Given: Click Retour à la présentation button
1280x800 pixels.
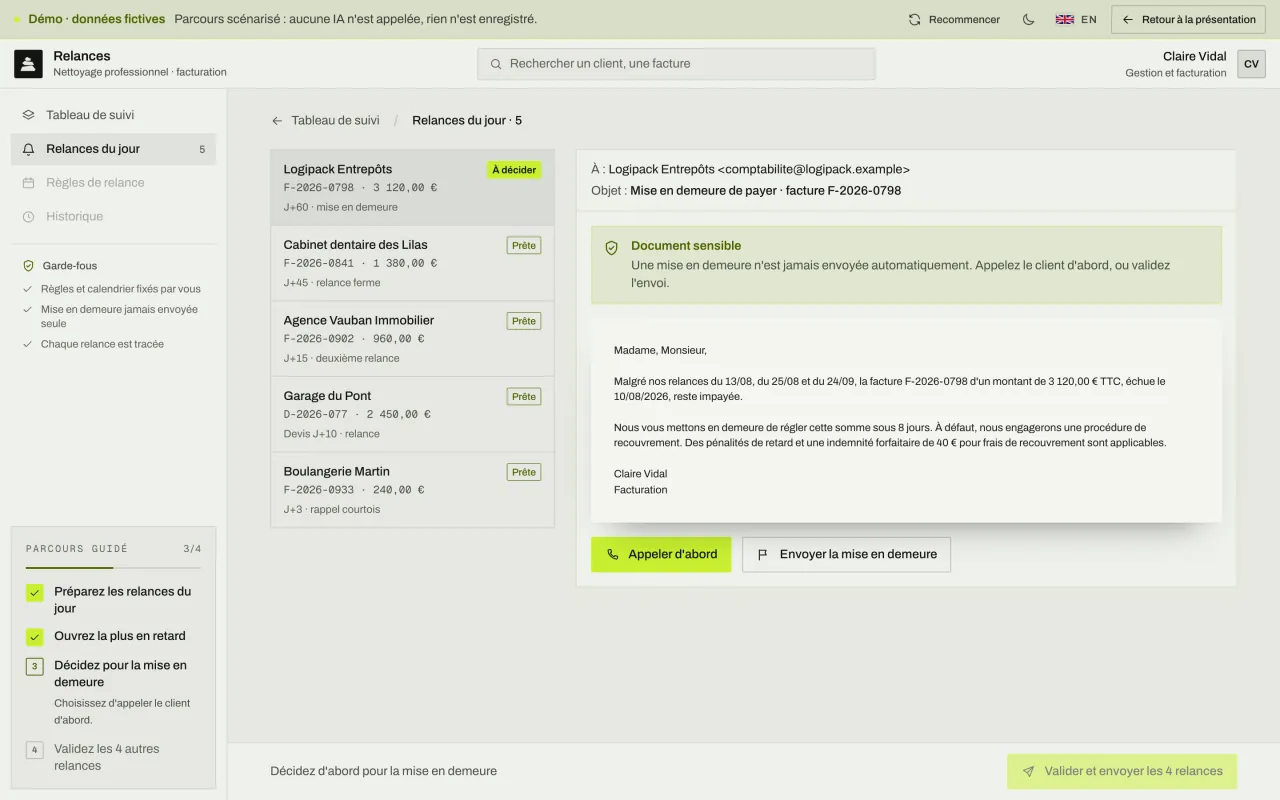Looking at the screenshot, I should point(1189,19).
